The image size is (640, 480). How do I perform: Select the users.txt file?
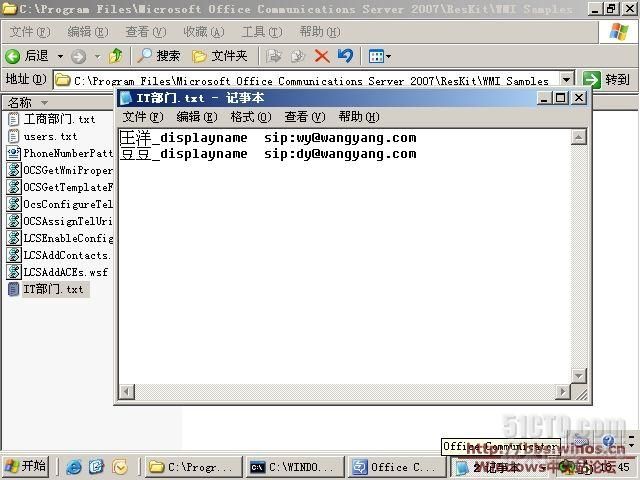click(x=42, y=136)
